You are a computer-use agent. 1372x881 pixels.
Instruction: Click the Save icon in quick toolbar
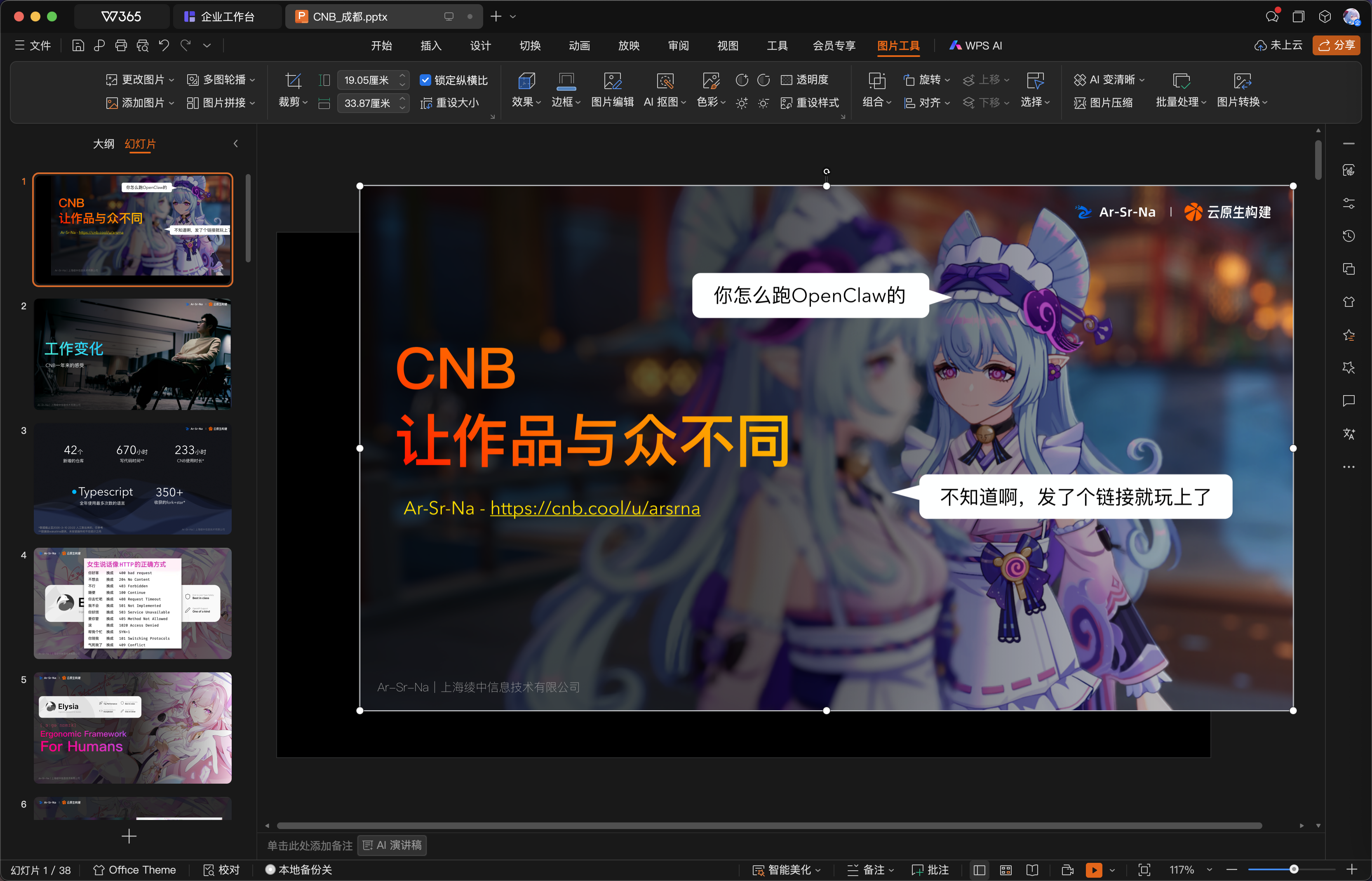click(78, 45)
